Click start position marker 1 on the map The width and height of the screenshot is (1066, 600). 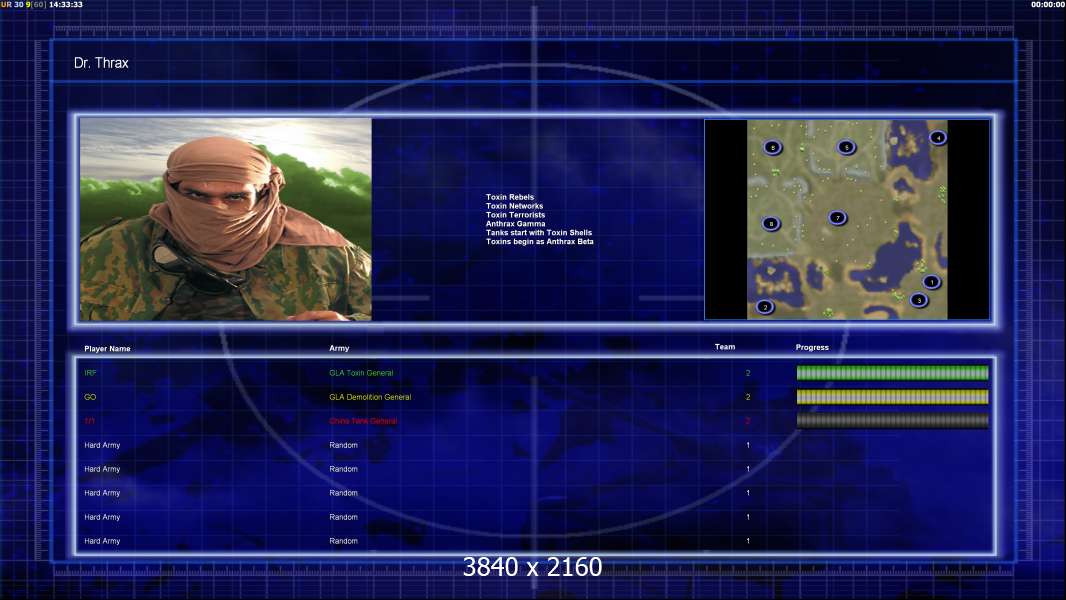pos(931,282)
